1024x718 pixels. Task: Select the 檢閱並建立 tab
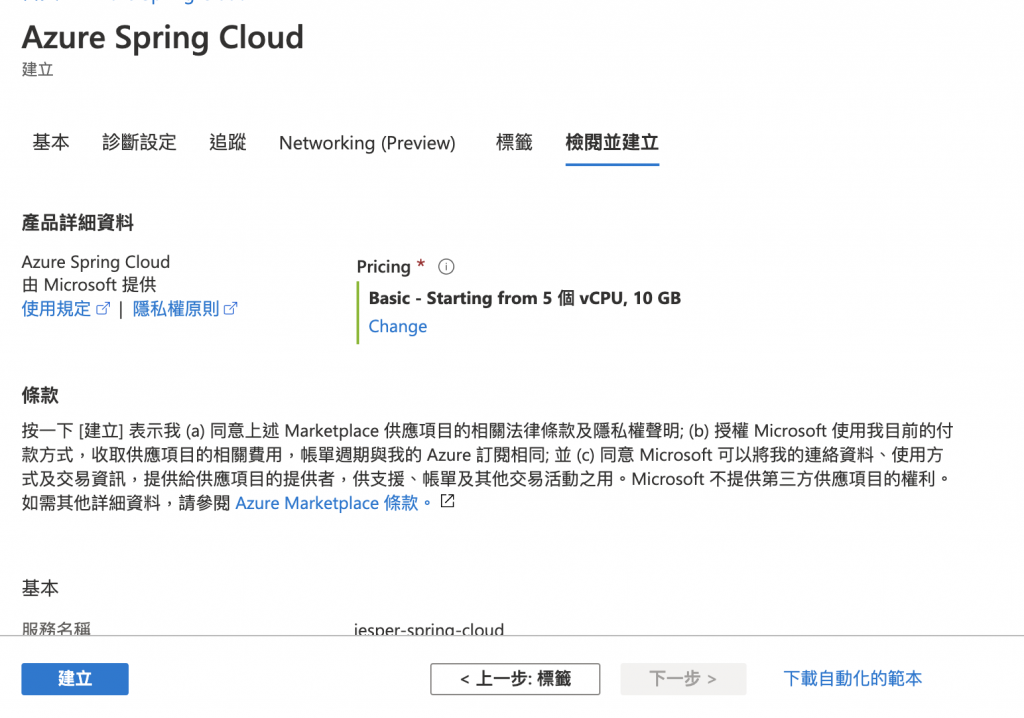click(x=612, y=143)
